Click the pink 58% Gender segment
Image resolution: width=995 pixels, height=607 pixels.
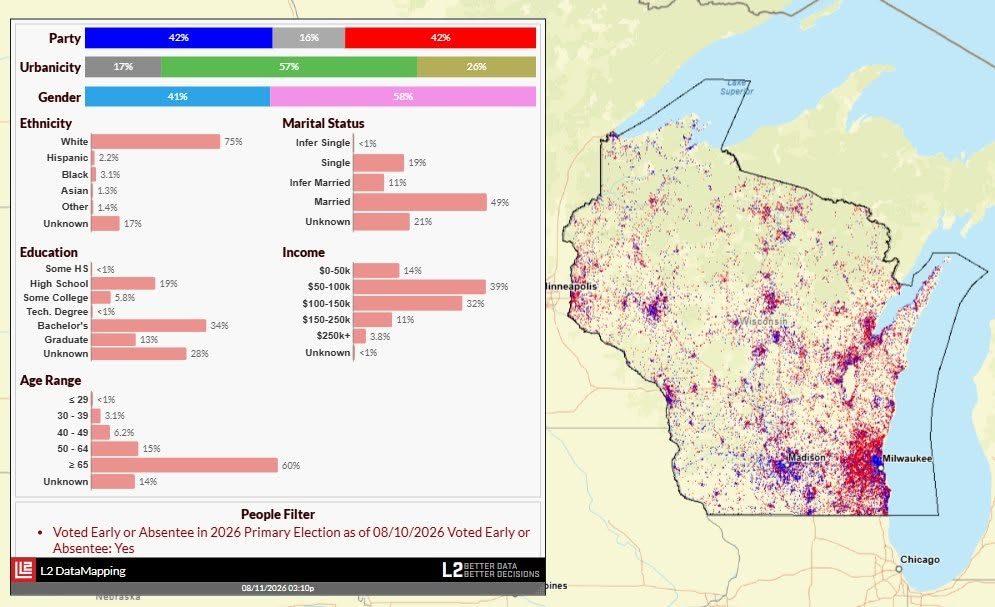tap(403, 96)
